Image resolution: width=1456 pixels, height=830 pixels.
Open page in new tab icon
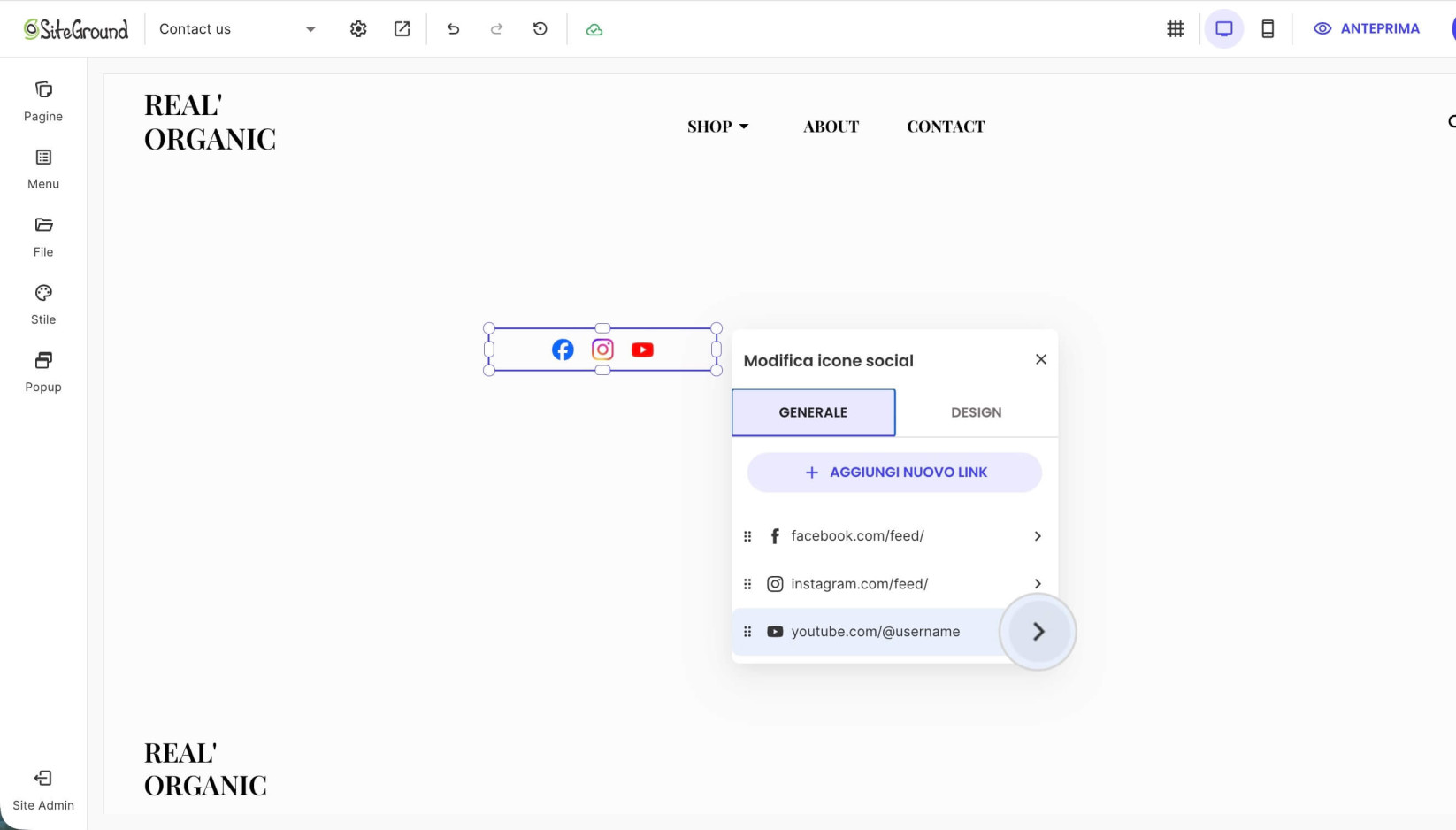point(402,29)
